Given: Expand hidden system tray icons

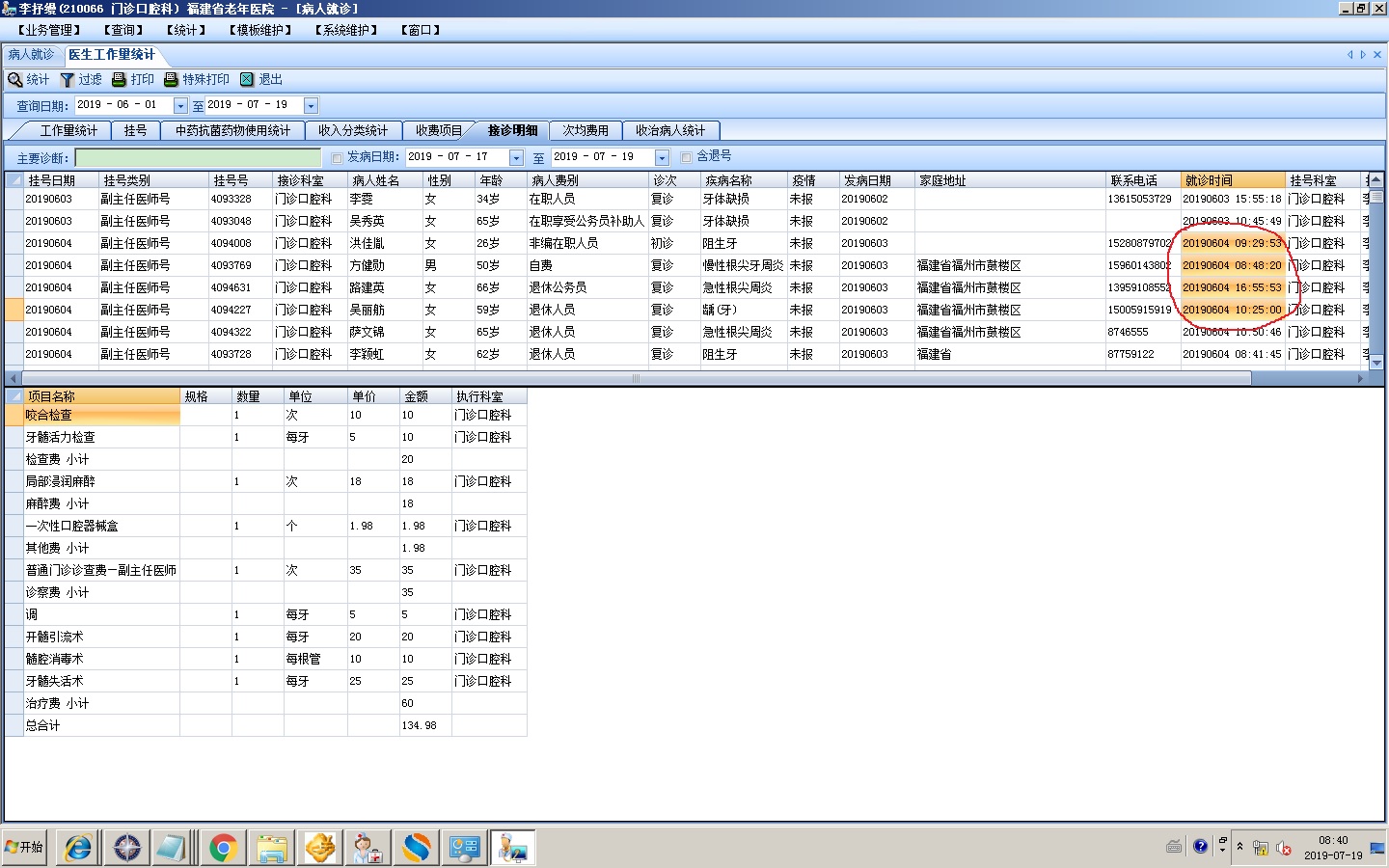Looking at the screenshot, I should point(1239,847).
